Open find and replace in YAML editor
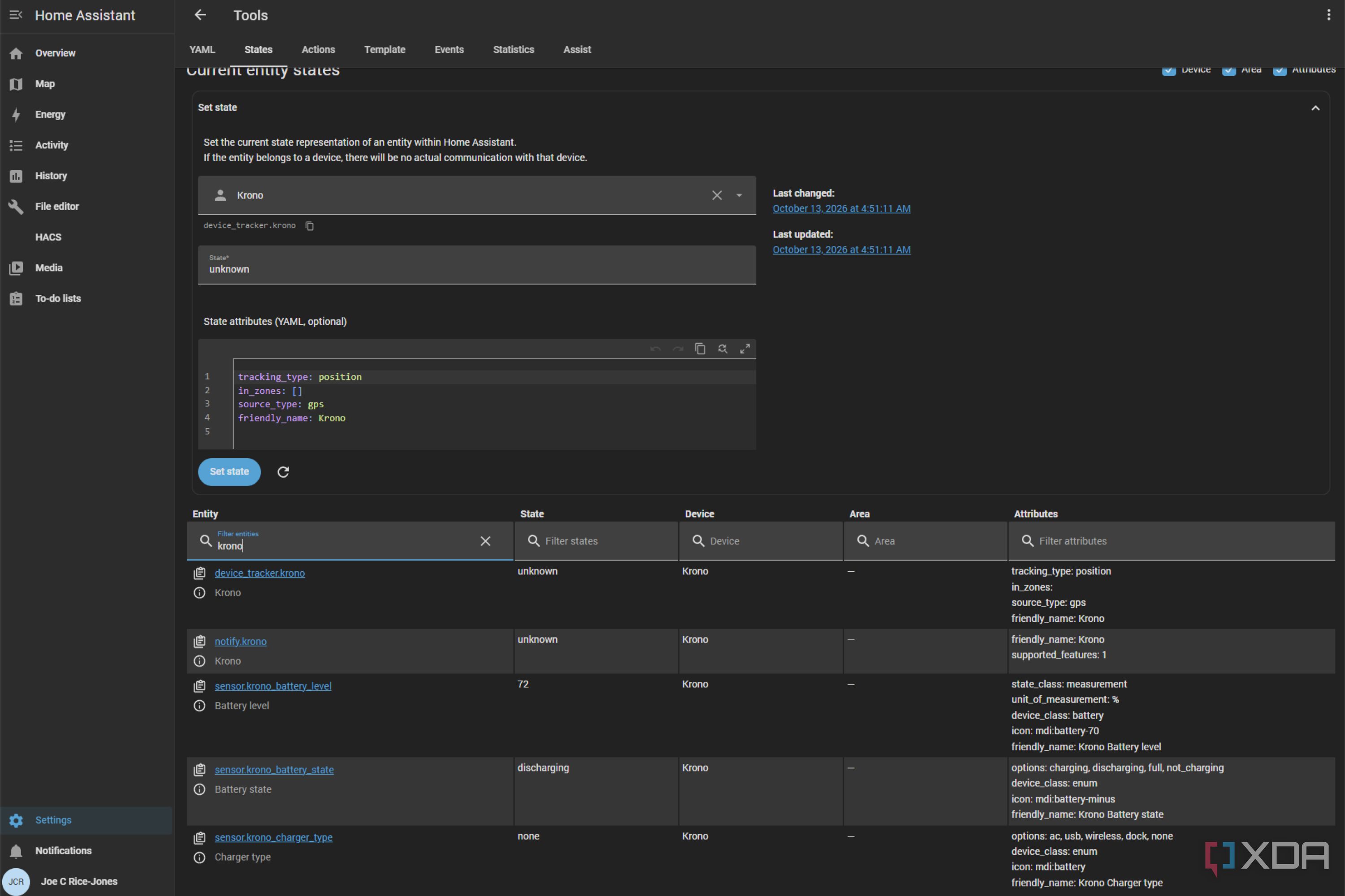Viewport: 1345px width, 896px height. [722, 349]
